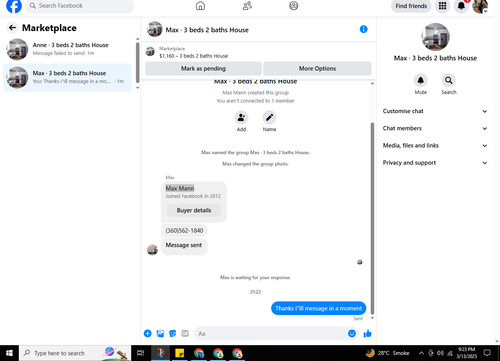This screenshot has height=361, width=500.
Task: Click the 'Thanks i'll message in a moment' bubble
Action: tap(318, 308)
